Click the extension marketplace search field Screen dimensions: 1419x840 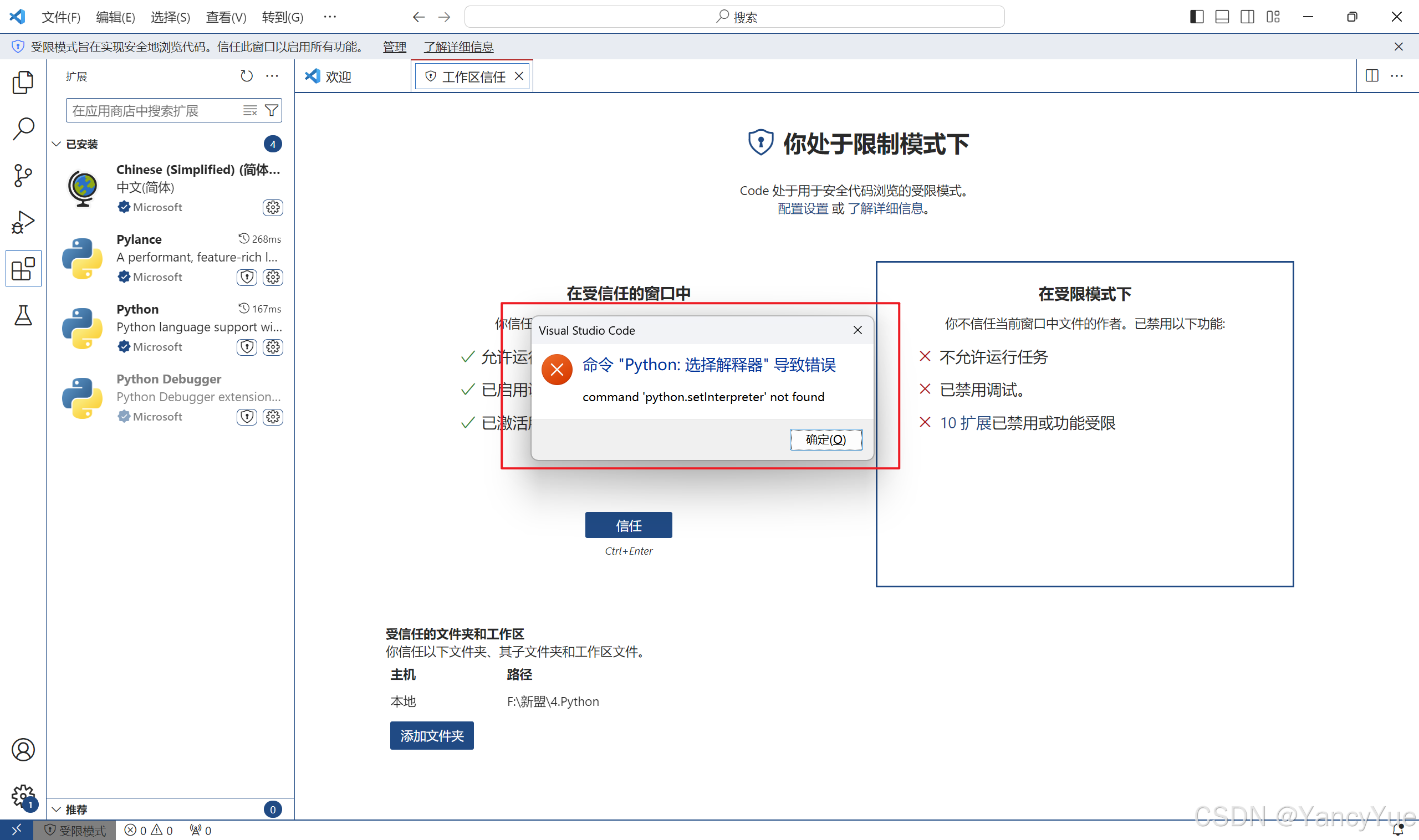click(x=153, y=110)
